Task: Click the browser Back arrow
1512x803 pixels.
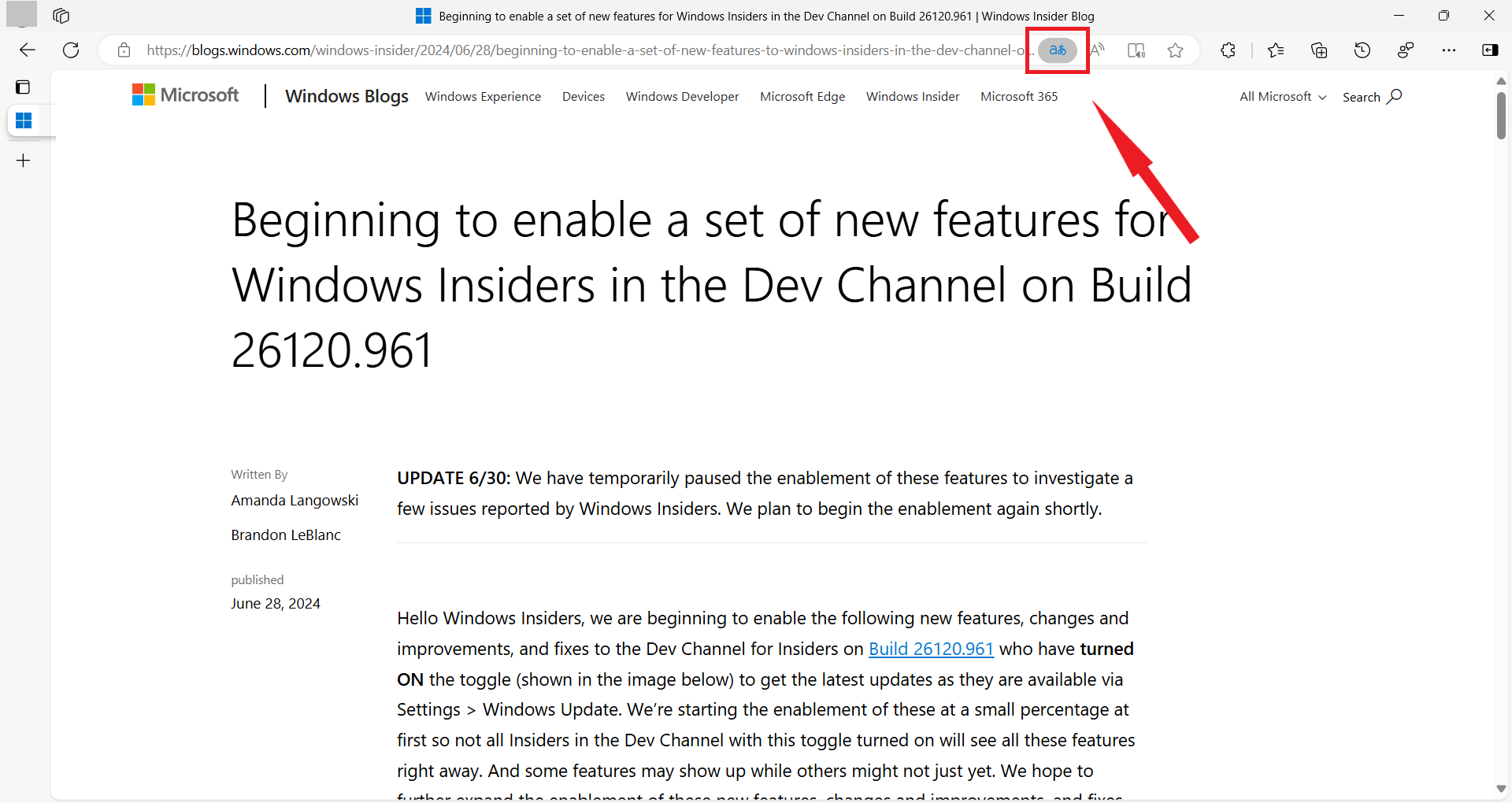Action: [x=28, y=50]
